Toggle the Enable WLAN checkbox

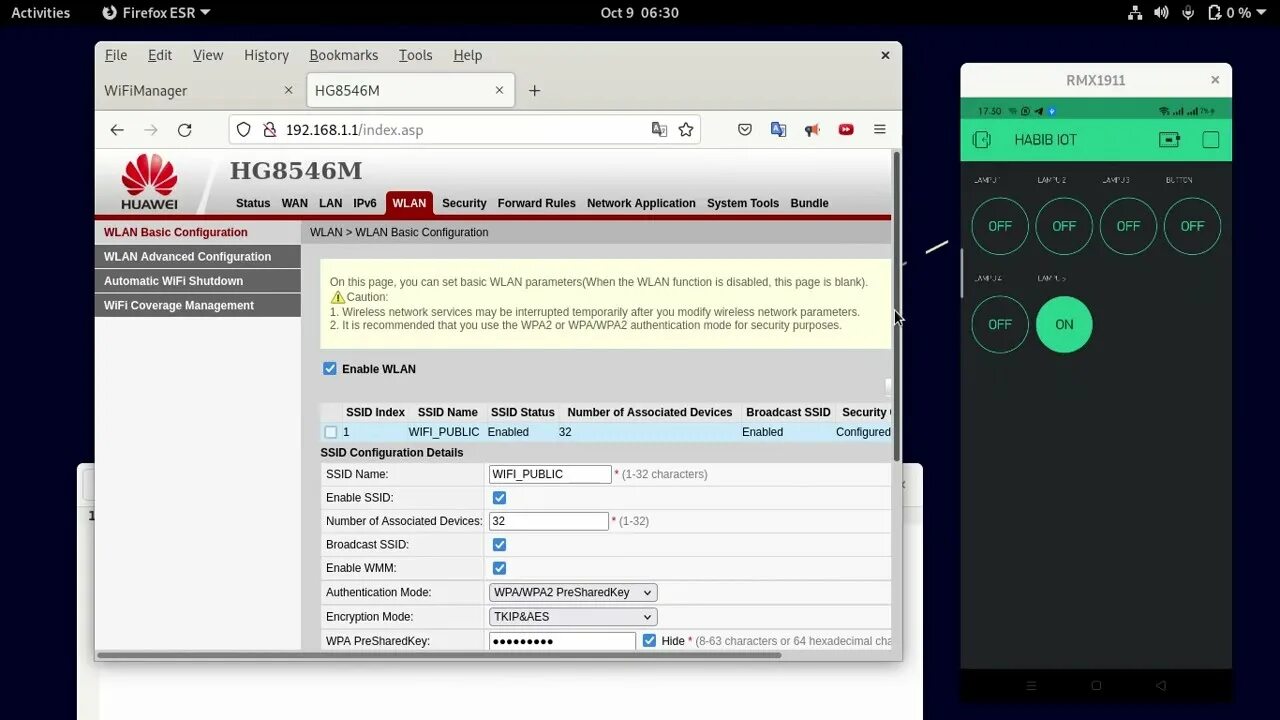click(330, 369)
